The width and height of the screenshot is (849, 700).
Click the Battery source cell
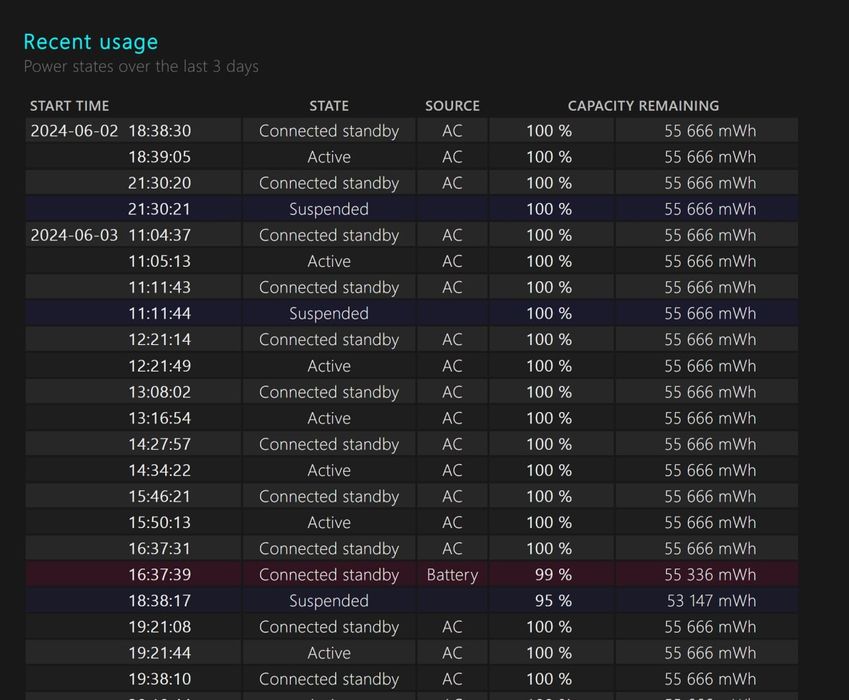tap(452, 575)
